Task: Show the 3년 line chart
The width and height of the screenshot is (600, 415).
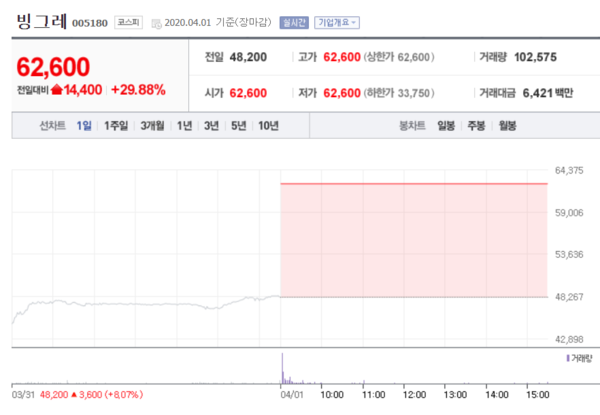Action: click(x=211, y=125)
